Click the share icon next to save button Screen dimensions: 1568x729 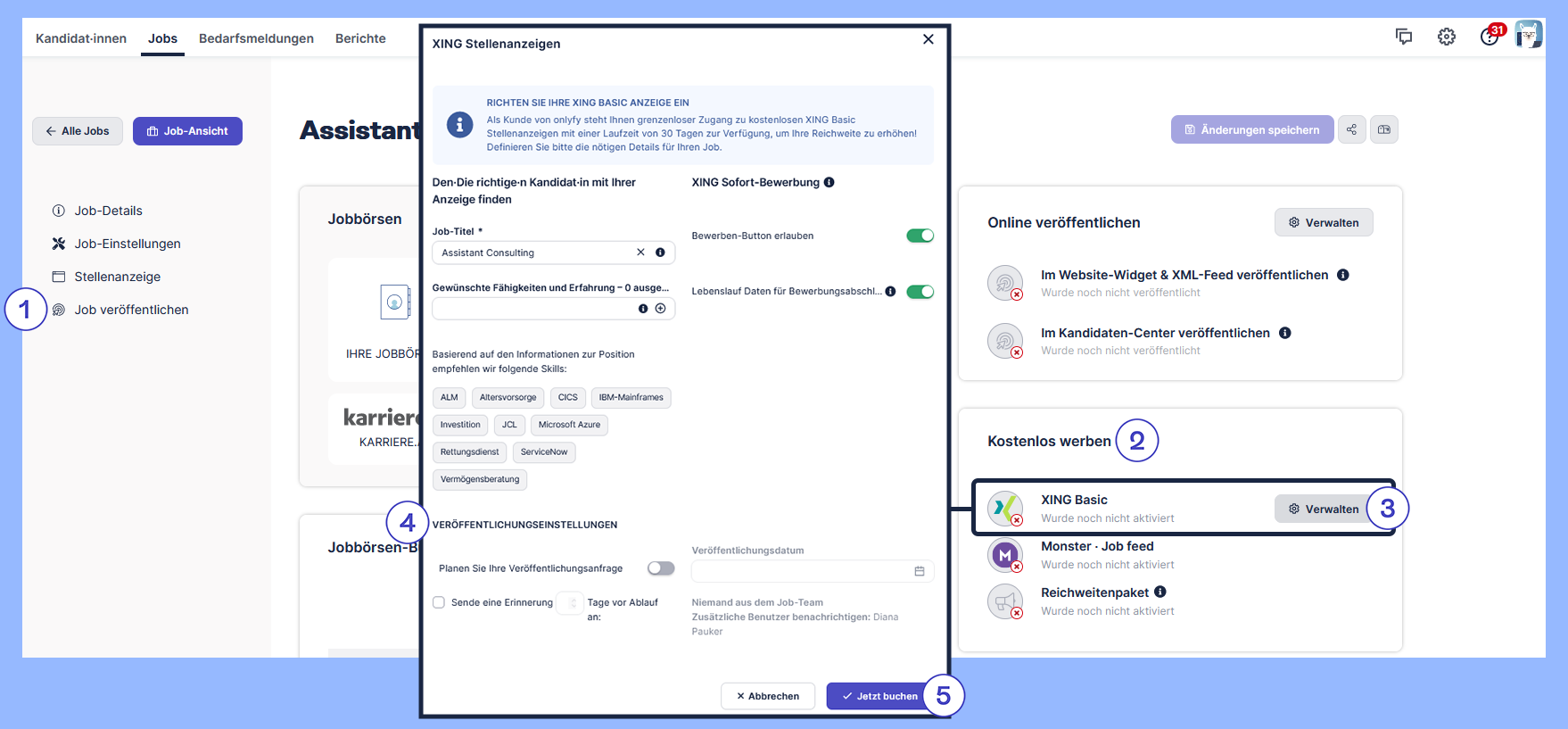click(1351, 130)
